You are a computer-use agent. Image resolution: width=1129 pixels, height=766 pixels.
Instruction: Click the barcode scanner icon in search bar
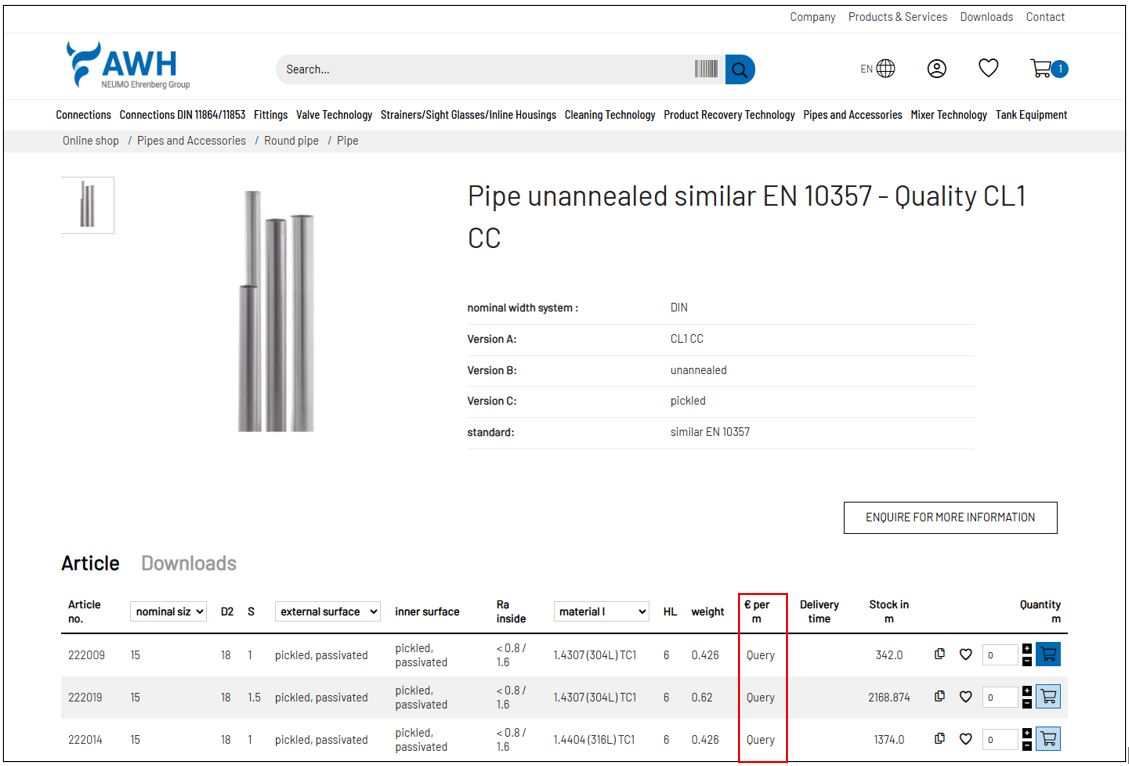tap(706, 70)
